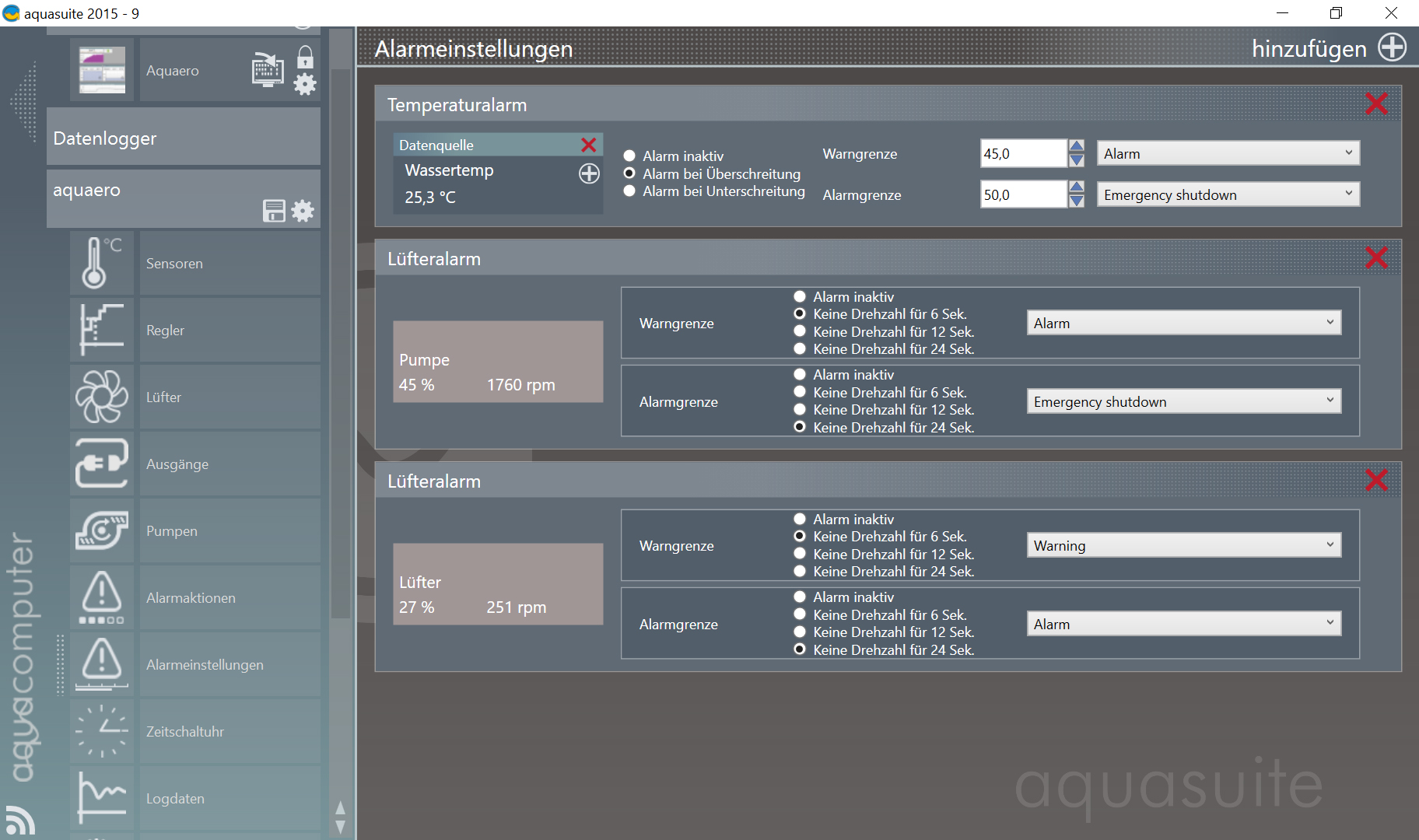Remove the Temperaturalarm with red X
1419x840 pixels.
click(x=1376, y=103)
